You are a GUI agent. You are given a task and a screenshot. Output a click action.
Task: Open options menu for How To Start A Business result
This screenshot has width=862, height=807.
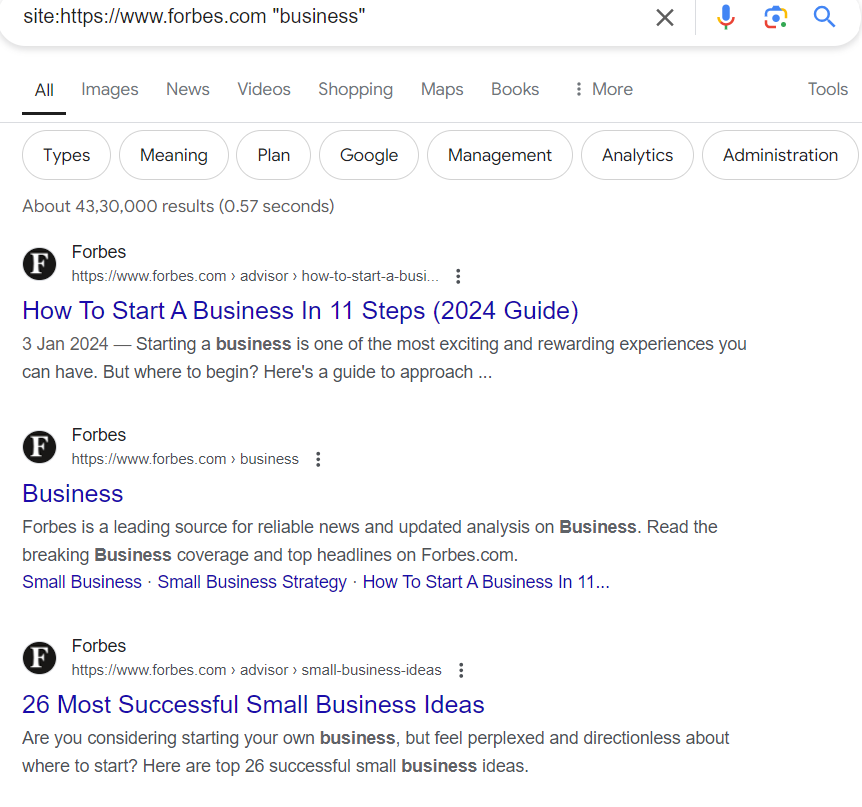pos(458,276)
